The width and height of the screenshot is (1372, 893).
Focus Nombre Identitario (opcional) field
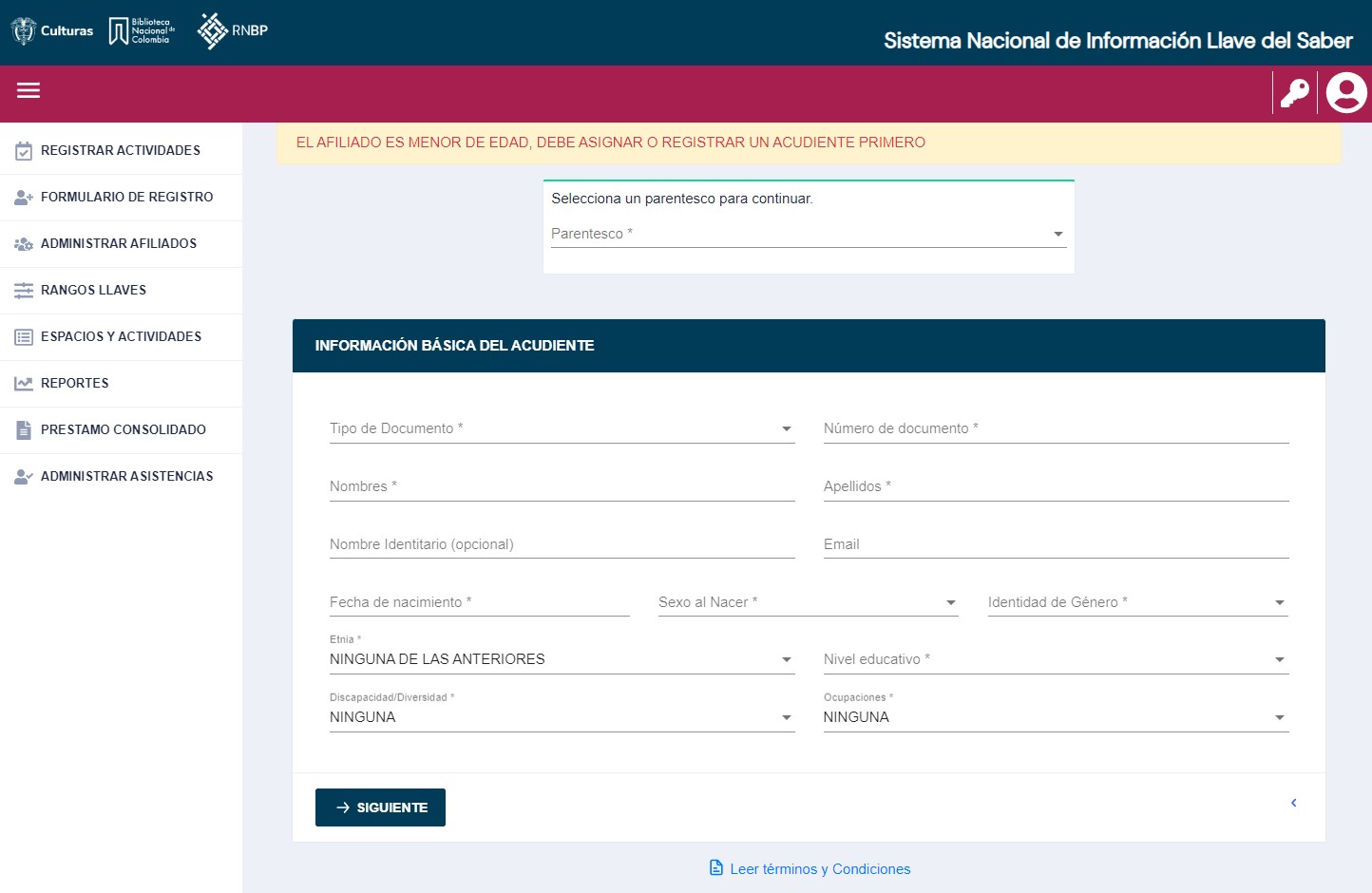point(562,544)
